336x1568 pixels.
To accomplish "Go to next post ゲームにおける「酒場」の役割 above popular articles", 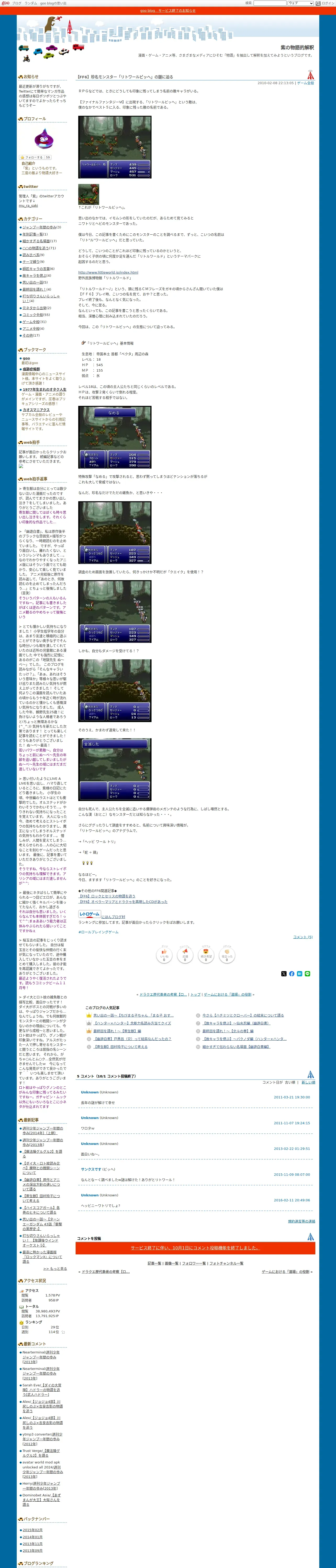I will (227, 995).
